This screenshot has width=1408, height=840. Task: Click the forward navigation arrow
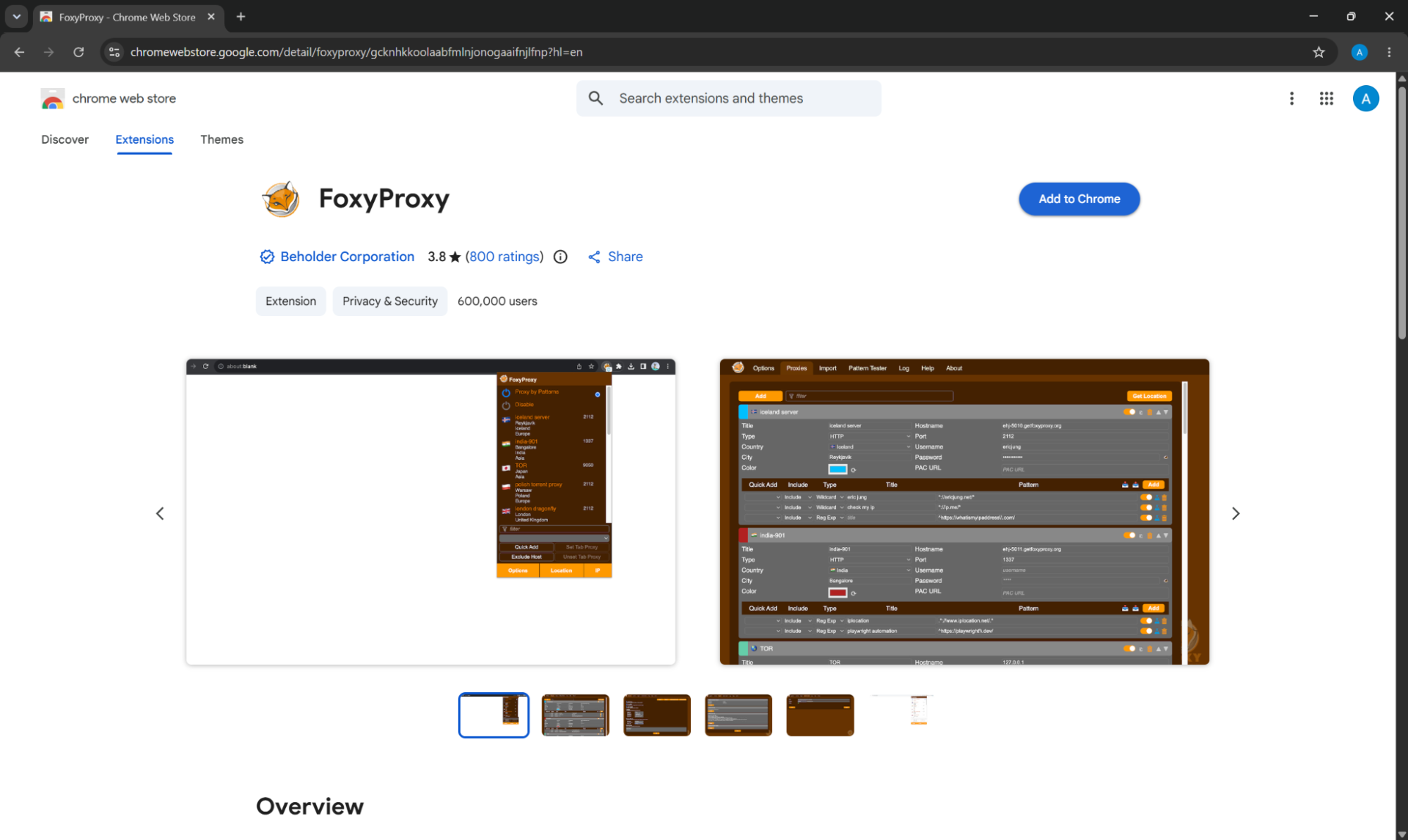click(x=49, y=51)
